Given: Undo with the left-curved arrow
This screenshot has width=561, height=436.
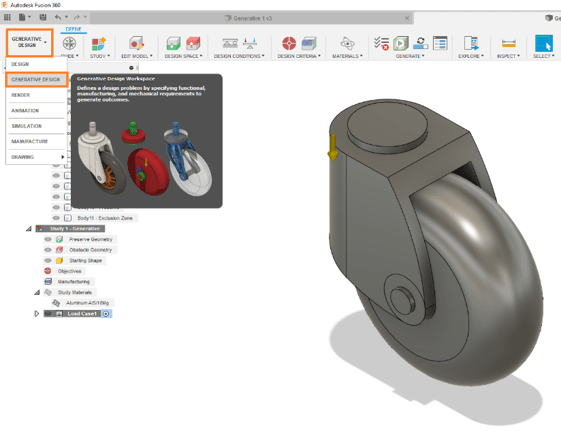Looking at the screenshot, I should [58, 17].
